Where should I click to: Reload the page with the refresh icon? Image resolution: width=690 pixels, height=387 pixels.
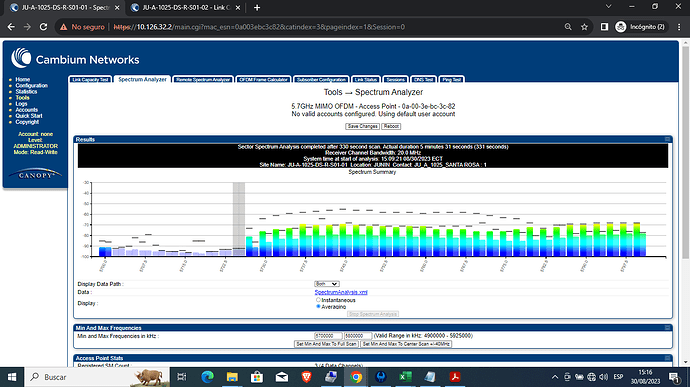tap(43, 27)
